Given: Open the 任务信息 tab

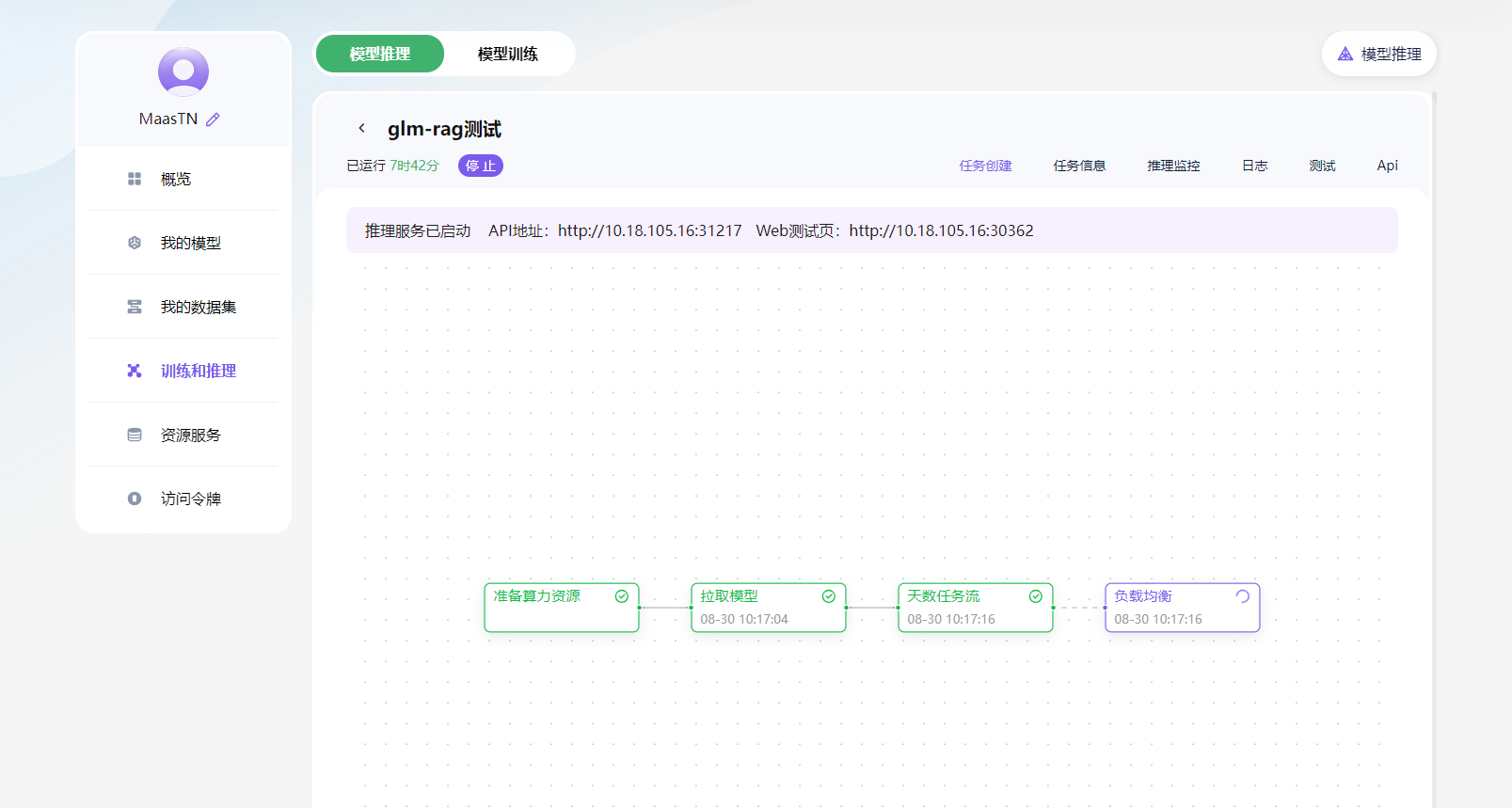Looking at the screenshot, I should pyautogui.click(x=1079, y=166).
